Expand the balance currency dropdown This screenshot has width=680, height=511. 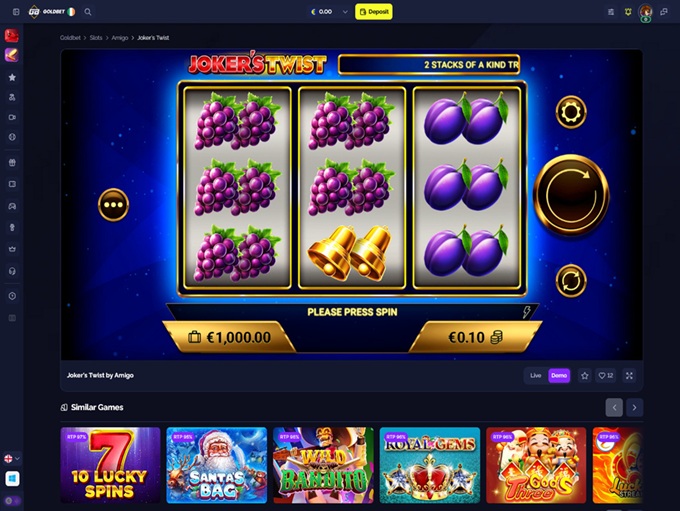tap(345, 12)
